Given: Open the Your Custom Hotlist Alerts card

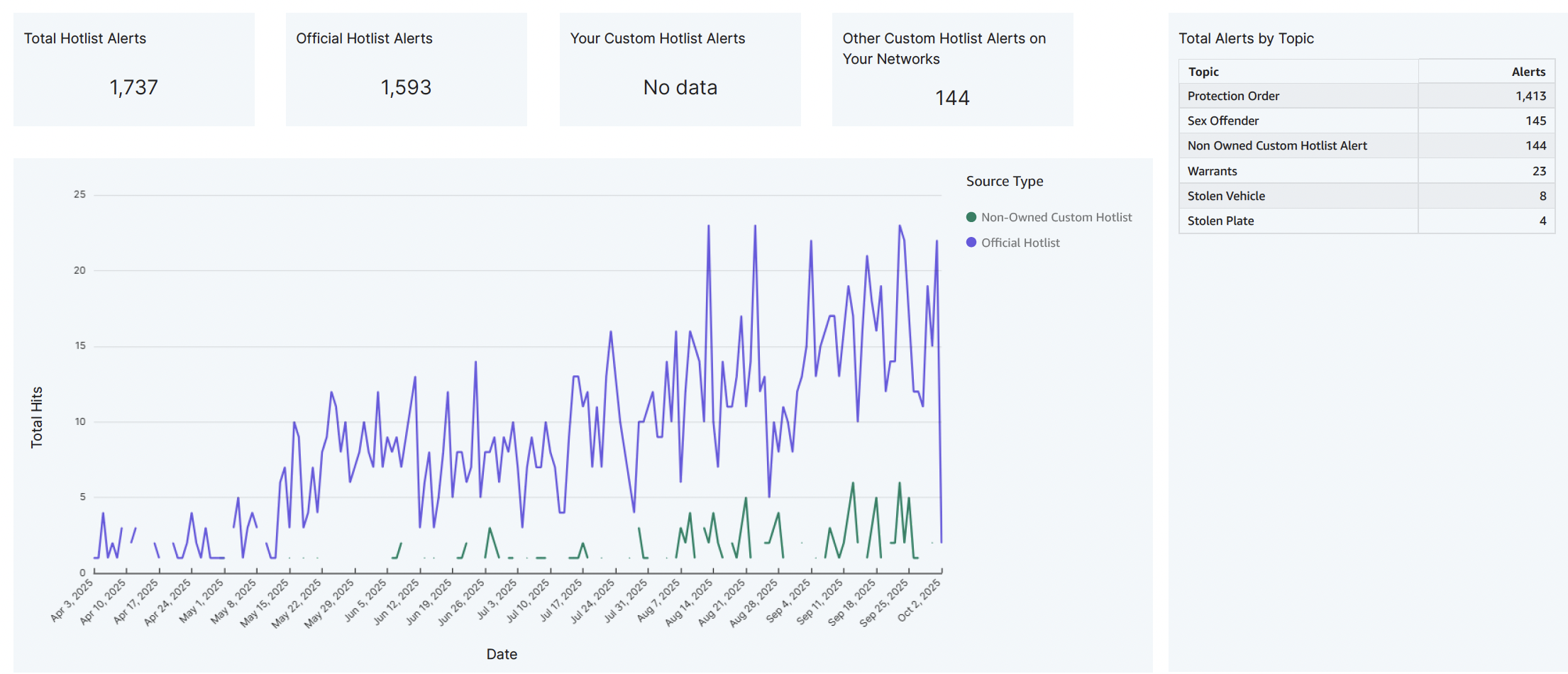Looking at the screenshot, I should pyautogui.click(x=680, y=69).
